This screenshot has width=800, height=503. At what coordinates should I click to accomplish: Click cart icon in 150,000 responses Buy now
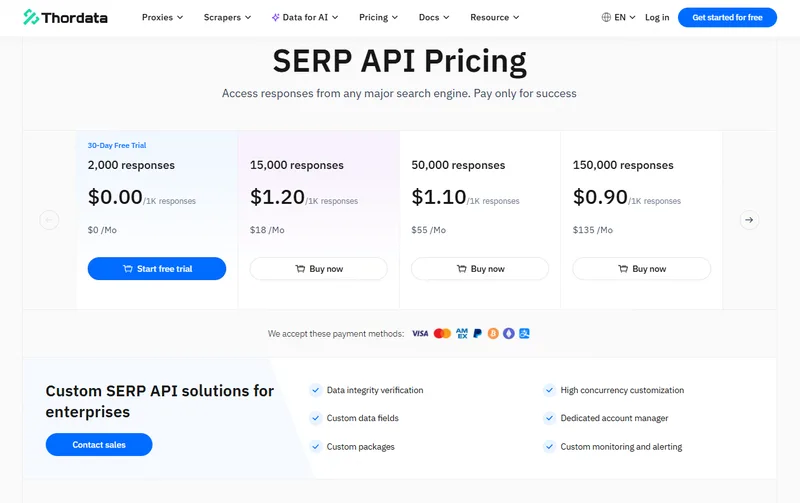coord(623,269)
